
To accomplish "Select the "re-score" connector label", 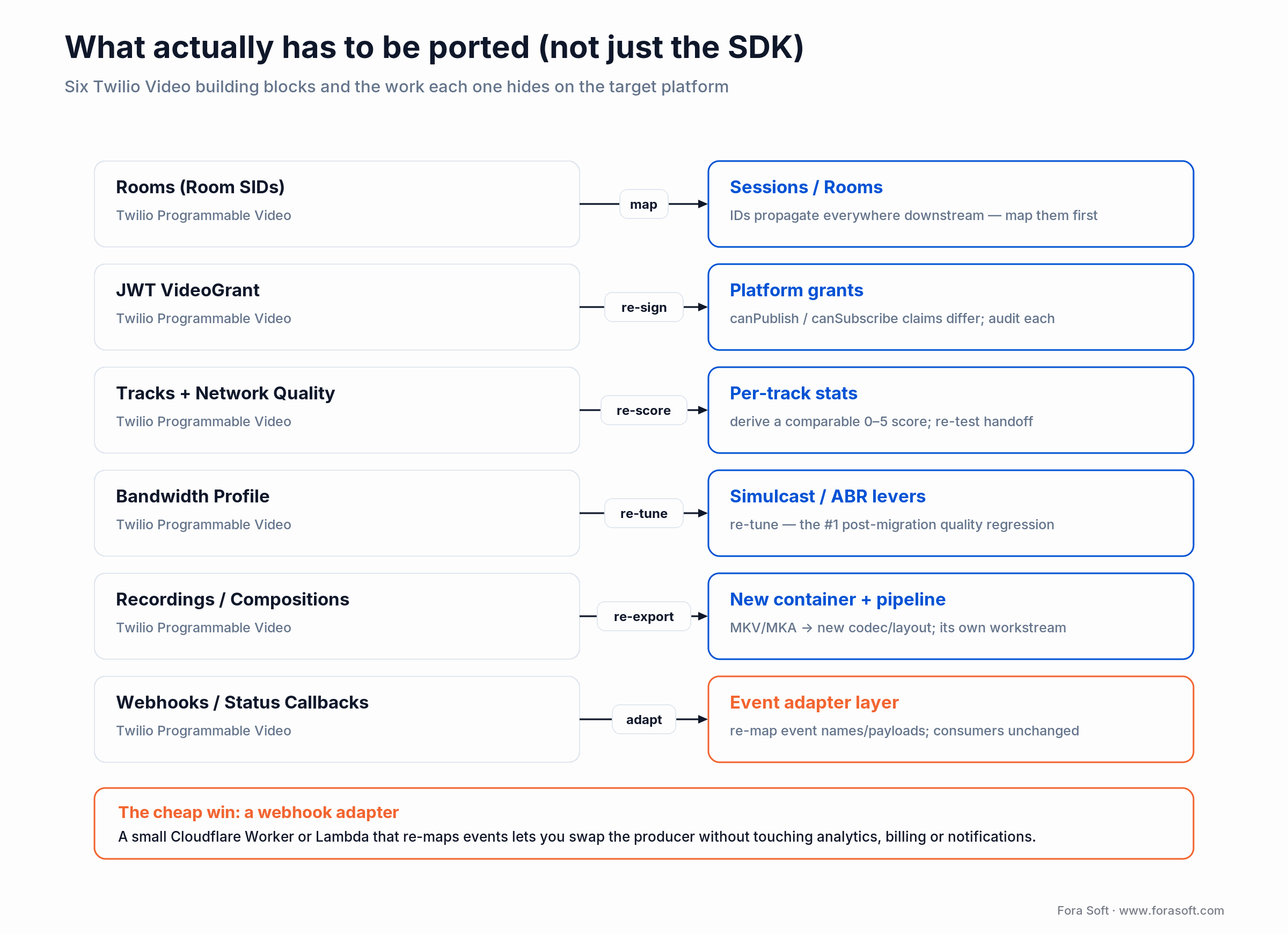I will point(643,410).
